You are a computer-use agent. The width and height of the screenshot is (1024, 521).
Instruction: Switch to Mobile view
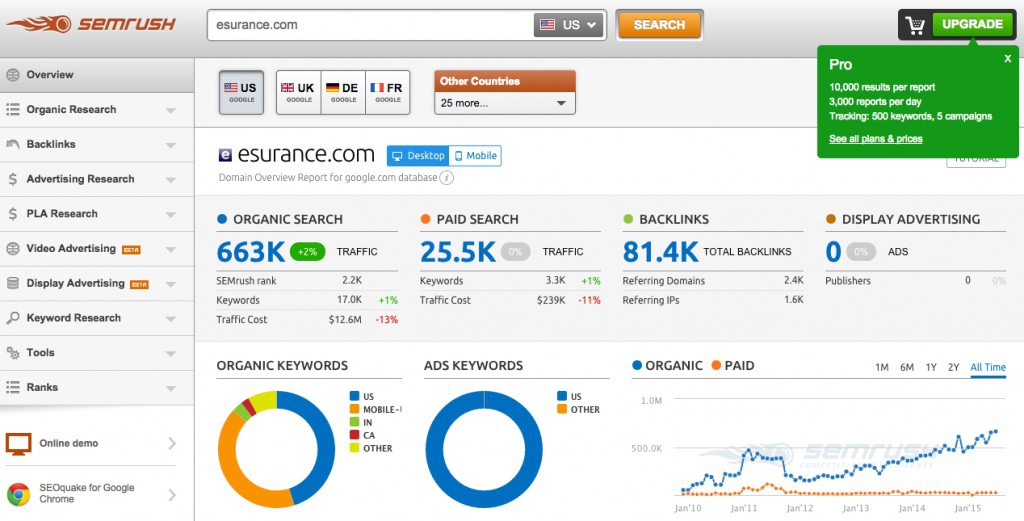475,156
